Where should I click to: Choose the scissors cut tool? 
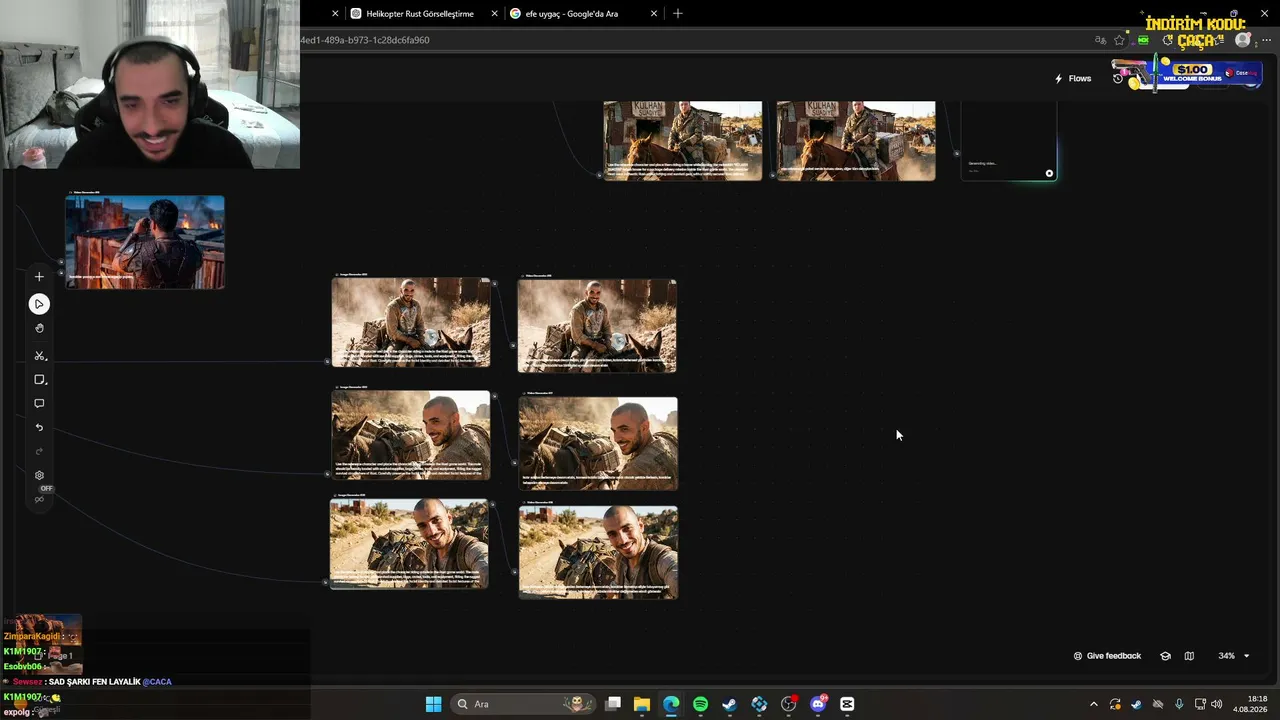coord(39,356)
